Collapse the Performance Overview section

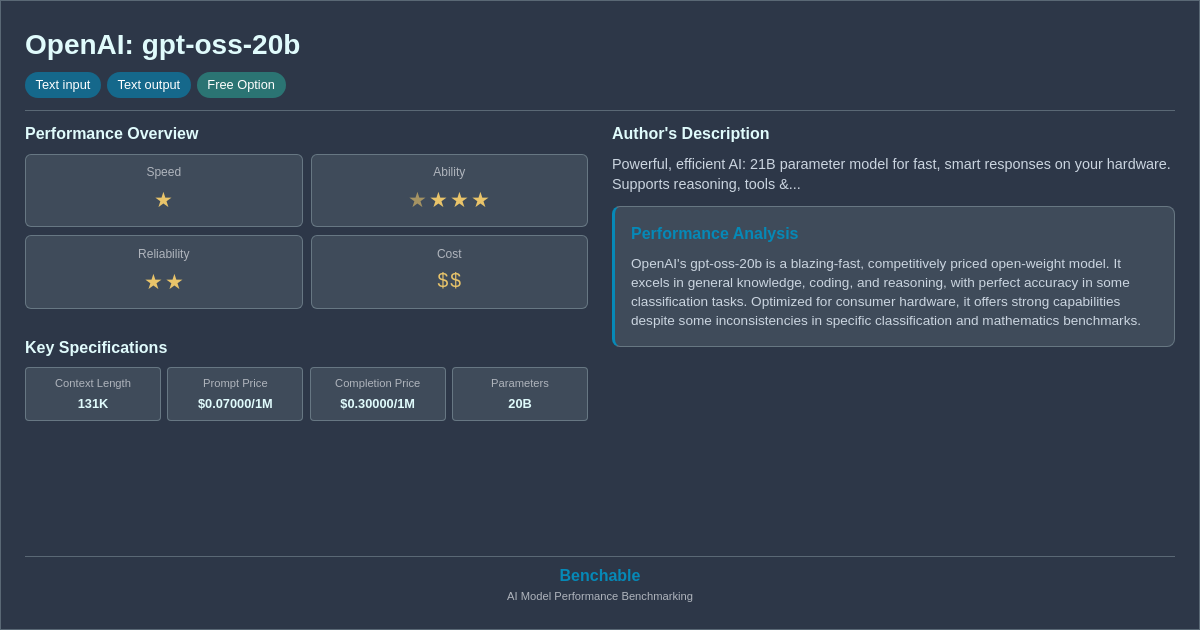(111, 133)
